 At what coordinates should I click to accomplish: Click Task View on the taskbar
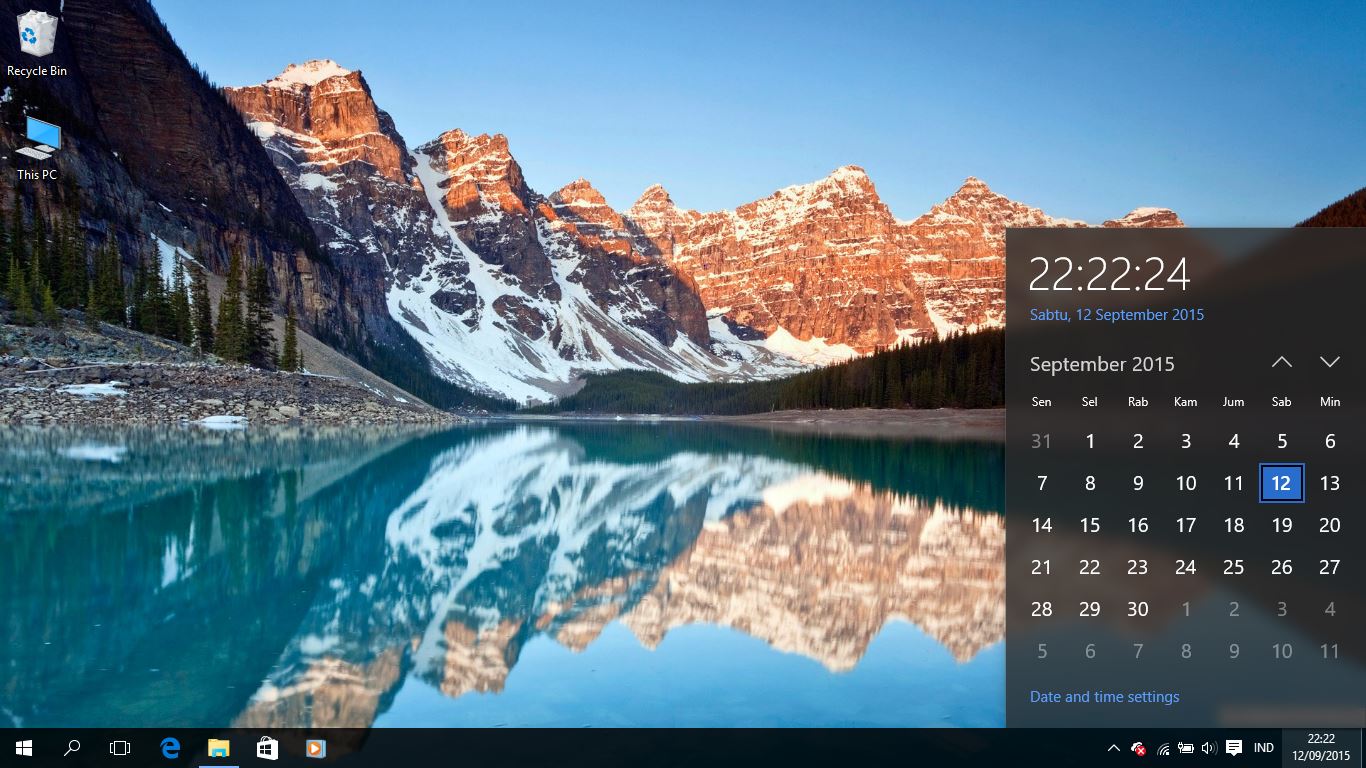(x=119, y=747)
